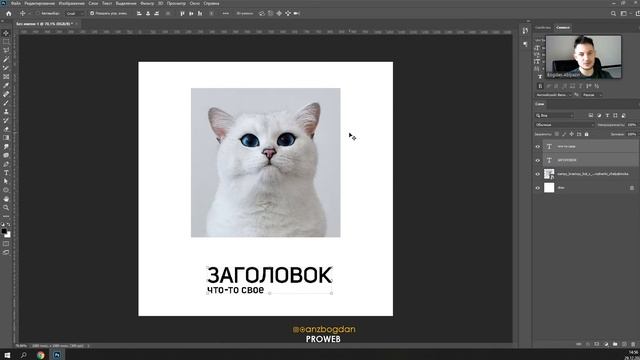Open the workspace switcher icon at top right
640x360 pixels.
point(623,13)
